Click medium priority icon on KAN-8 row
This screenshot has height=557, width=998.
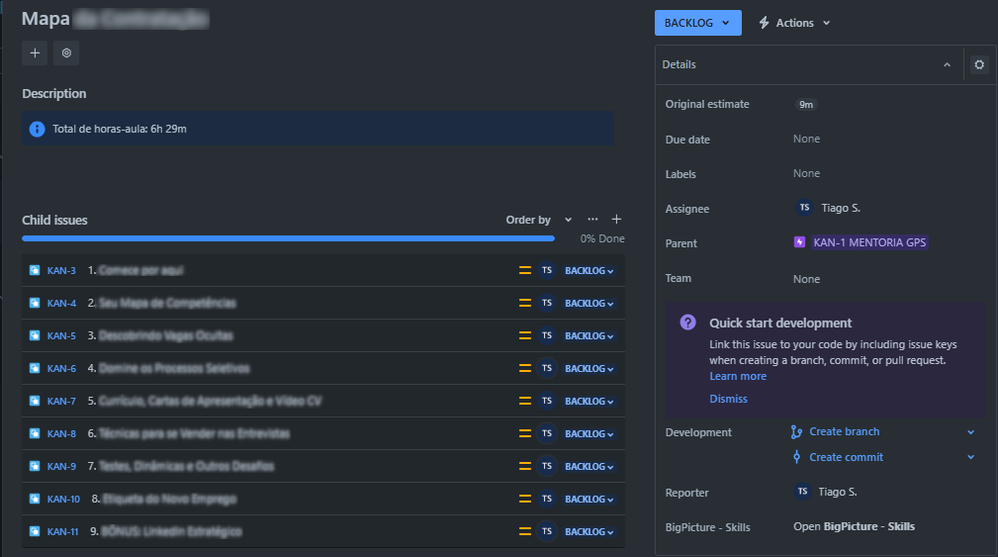coord(524,434)
